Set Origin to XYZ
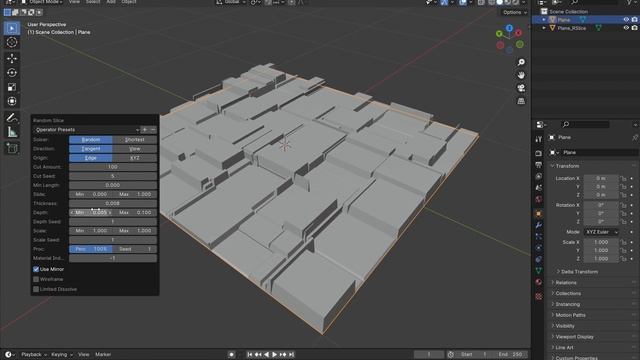This screenshot has width=640, height=360. click(135, 158)
